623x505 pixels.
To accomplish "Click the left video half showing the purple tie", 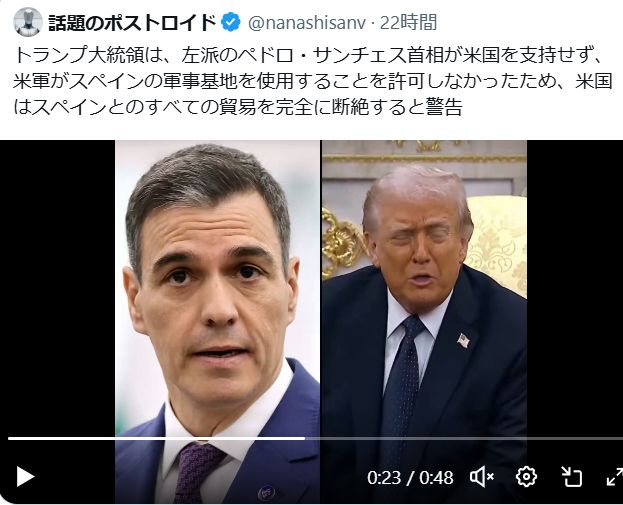I will [x=217, y=322].
